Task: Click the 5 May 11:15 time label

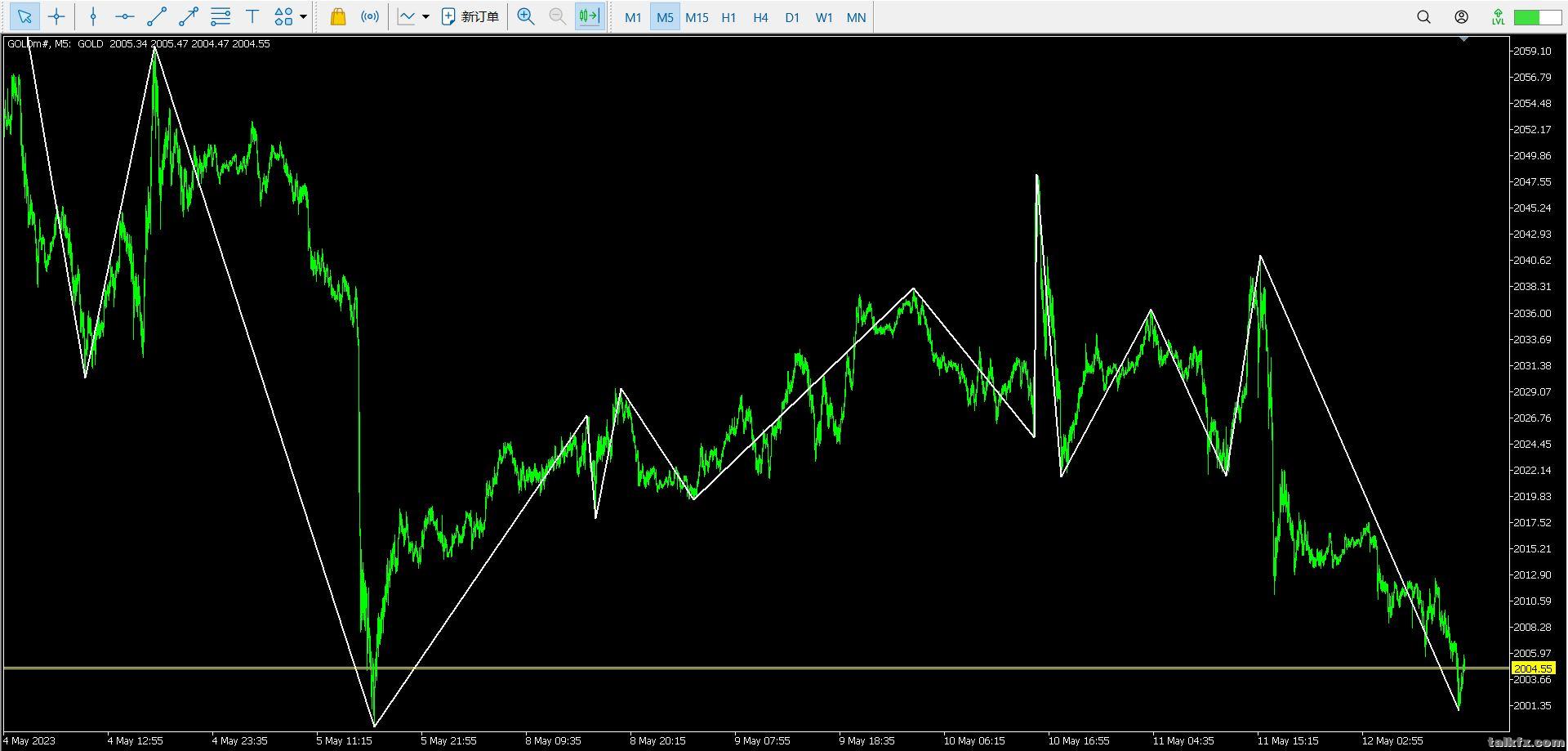Action: point(344,741)
